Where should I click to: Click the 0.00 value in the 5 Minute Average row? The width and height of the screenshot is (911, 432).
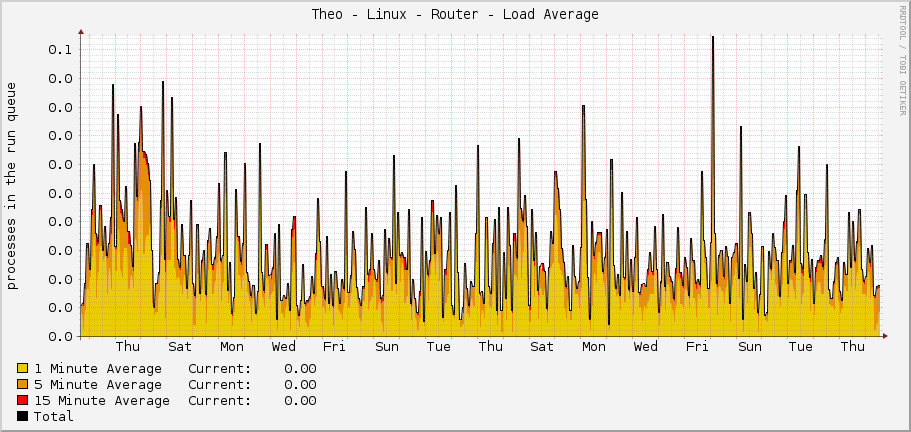(x=300, y=384)
